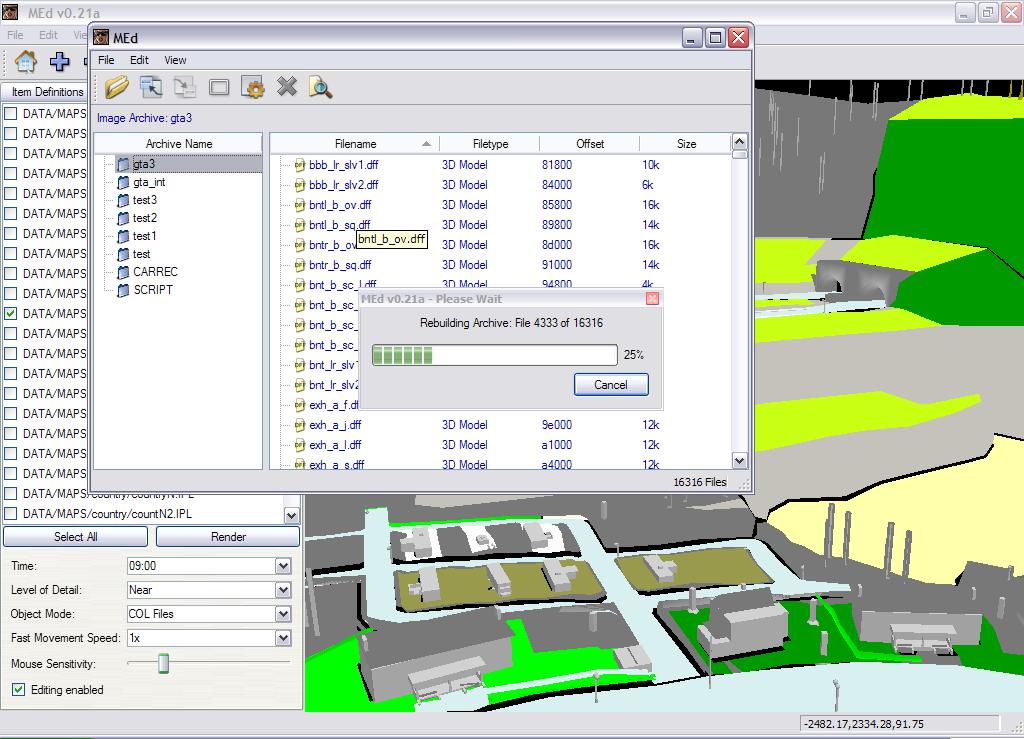Click the file icon beside bntl_b_ov.dff

(300, 205)
